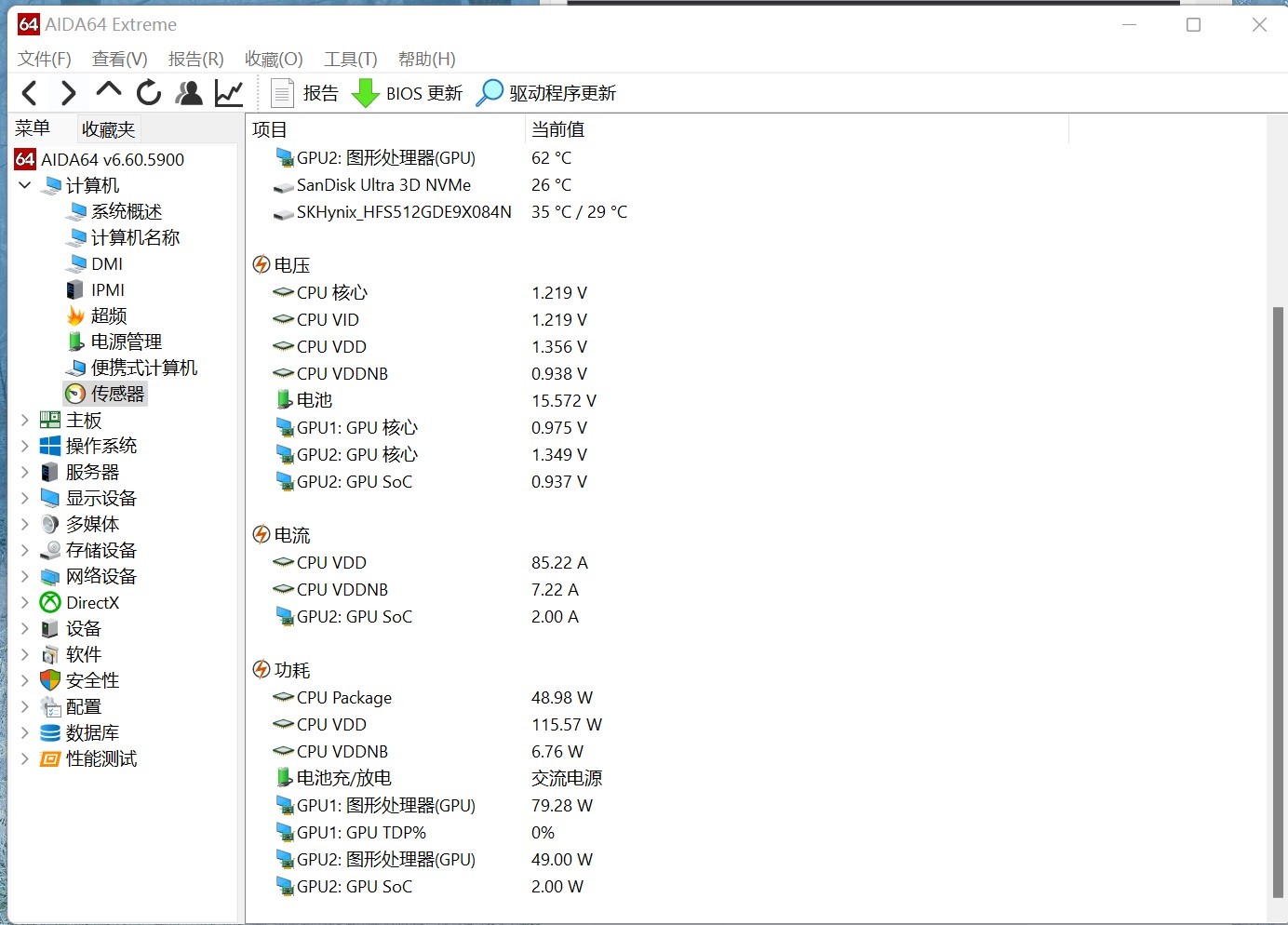Open the 收藏(O) menu
Image resolution: width=1288 pixels, height=925 pixels.
[274, 59]
